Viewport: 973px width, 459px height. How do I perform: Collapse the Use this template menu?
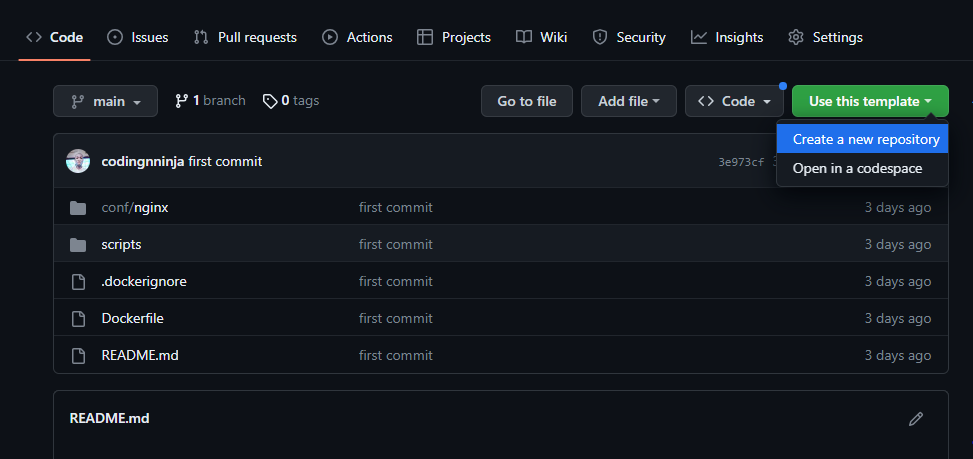tap(870, 101)
